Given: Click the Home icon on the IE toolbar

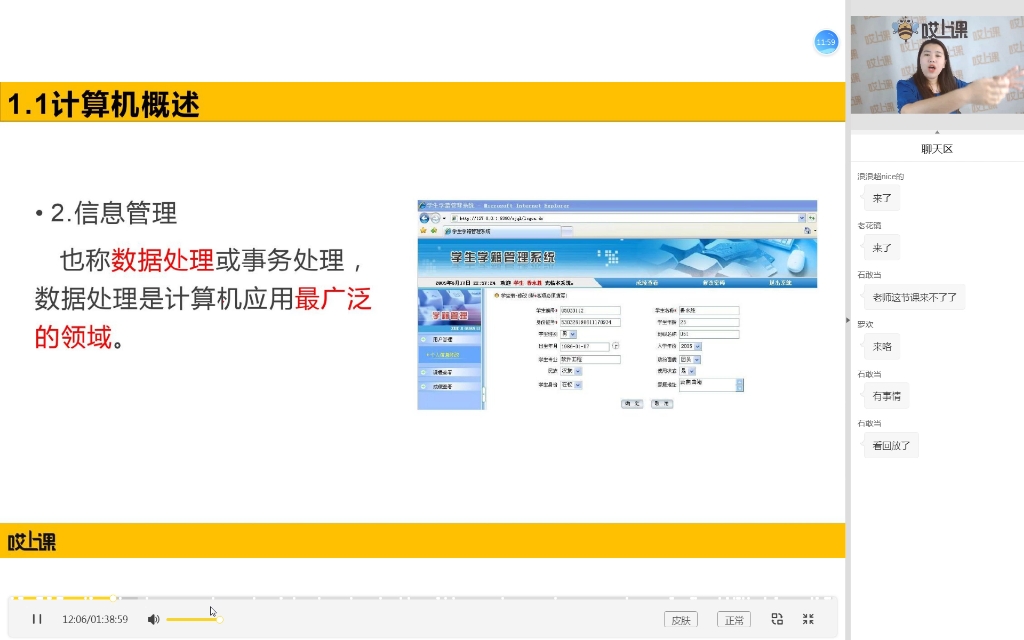Looking at the screenshot, I should (x=806, y=230).
